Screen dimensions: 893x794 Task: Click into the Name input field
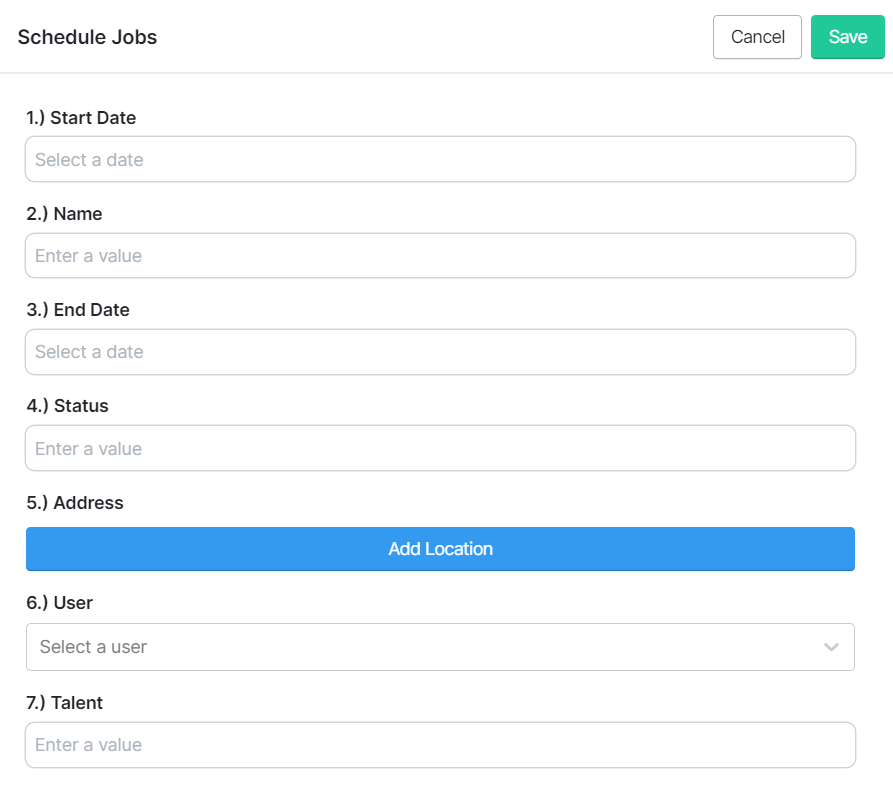pos(440,256)
